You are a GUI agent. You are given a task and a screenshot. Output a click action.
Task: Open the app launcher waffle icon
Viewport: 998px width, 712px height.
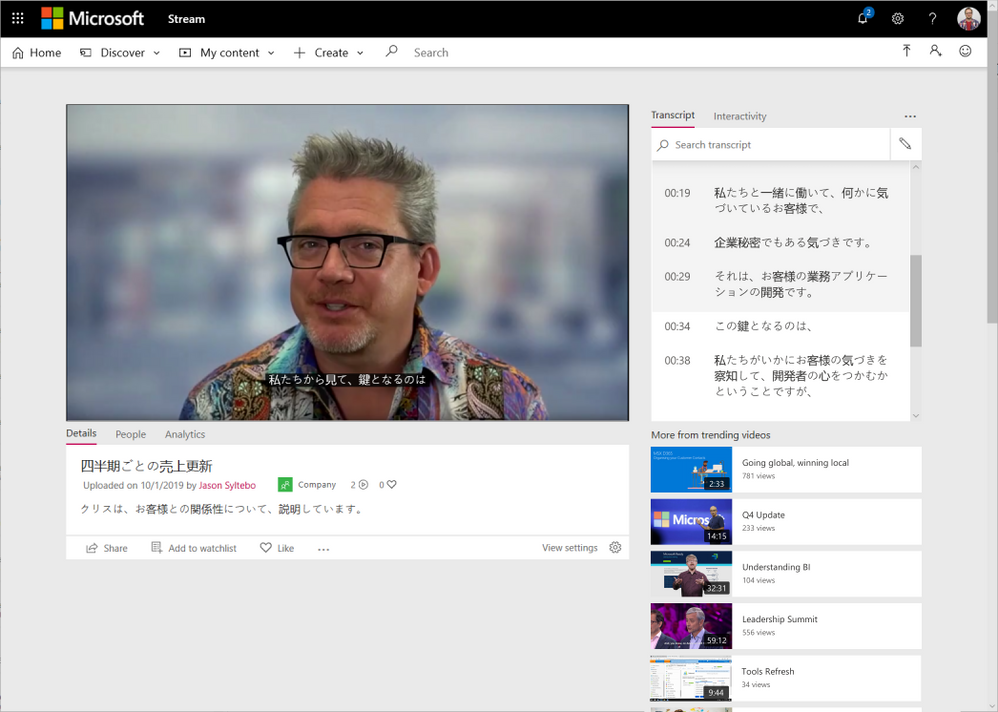18,18
